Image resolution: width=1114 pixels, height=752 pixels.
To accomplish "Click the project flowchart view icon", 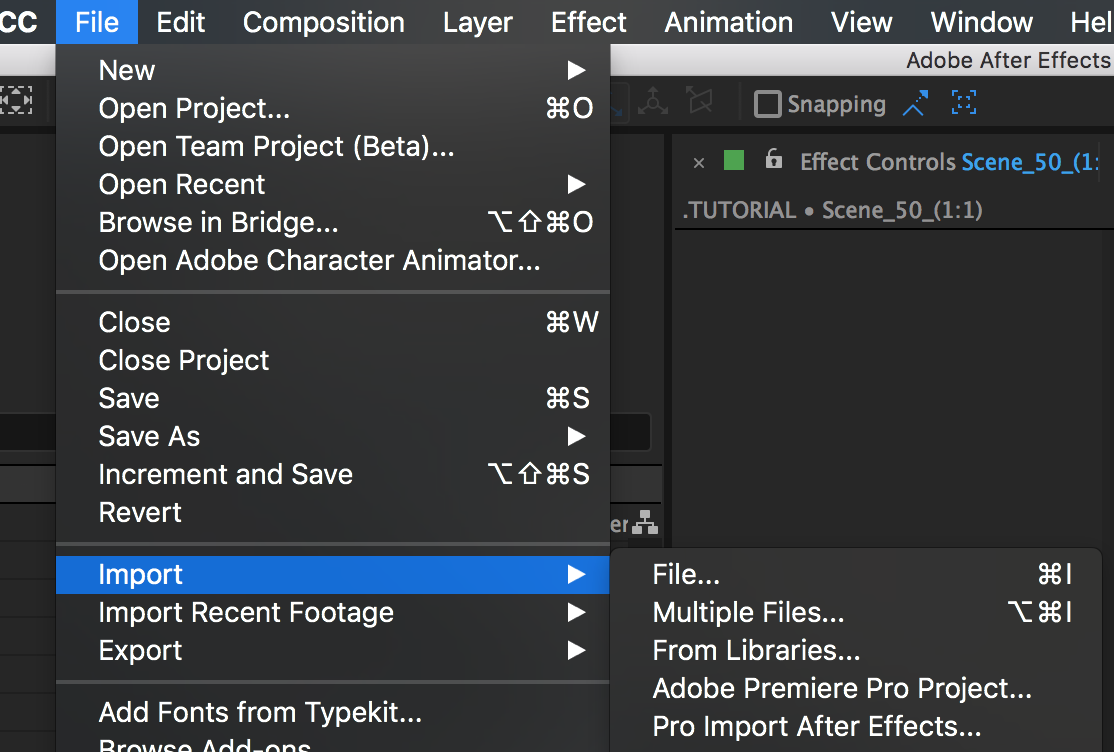I will tap(646, 523).
